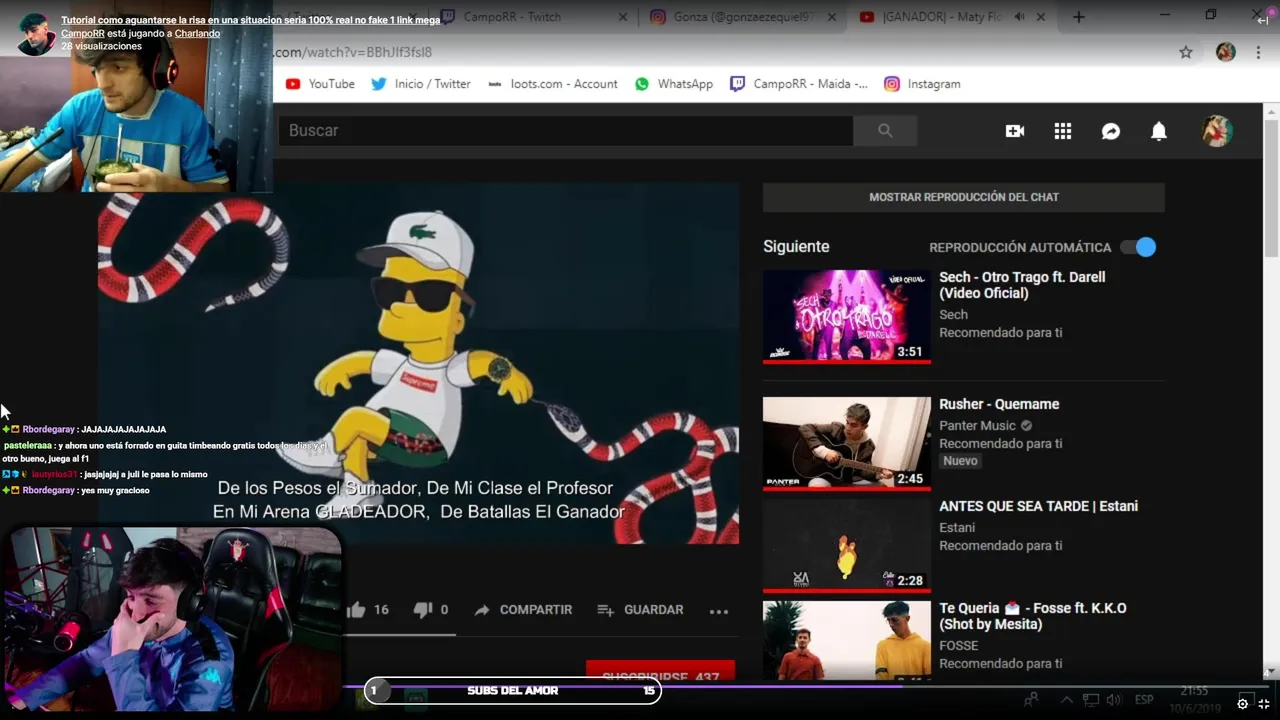Image resolution: width=1280 pixels, height=720 pixels.
Task: Open Te Queria - Fosse ft. K.K.O title
Action: coord(1033,616)
